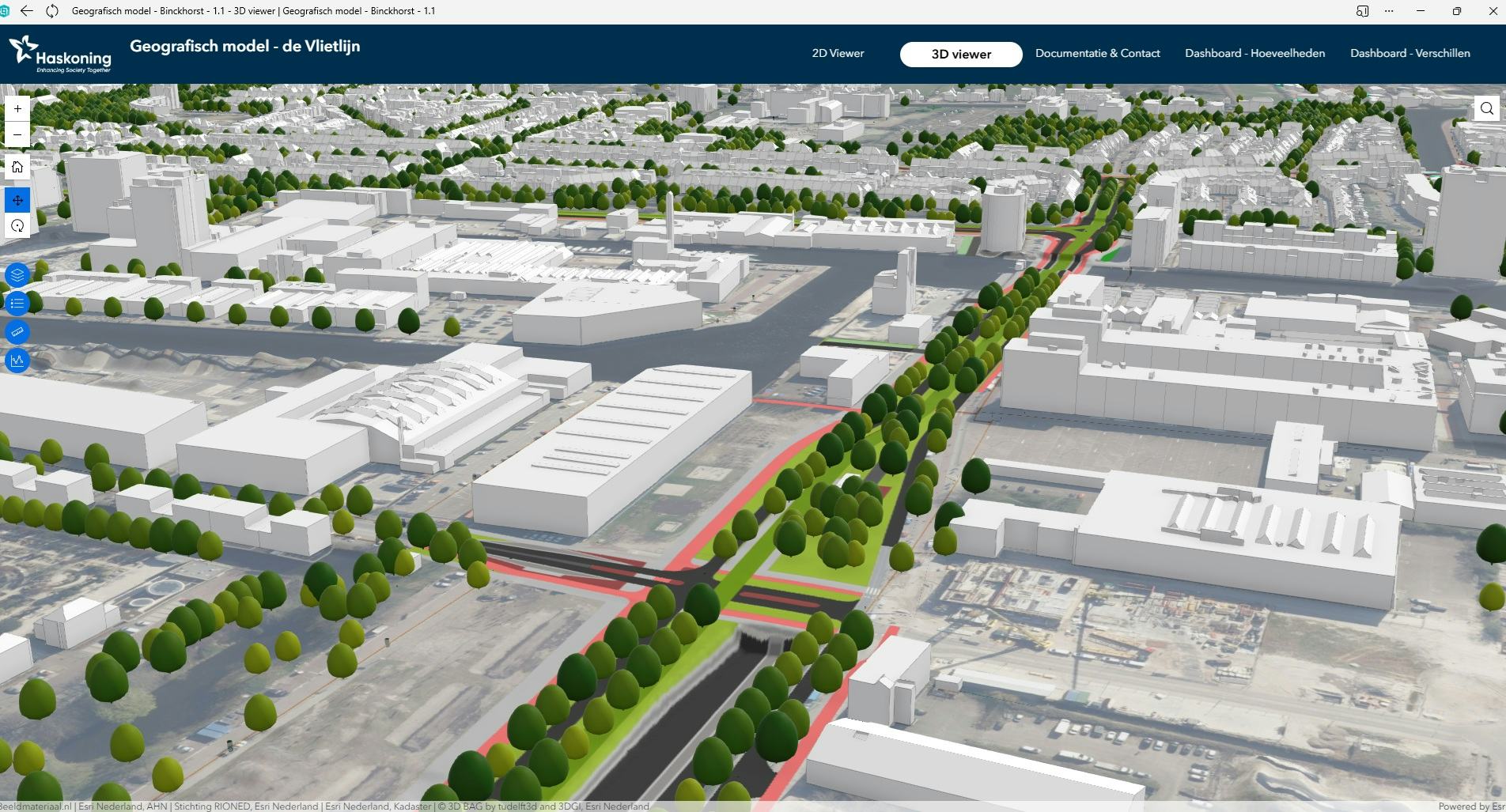
Task: Open Dashboard - Hoeveelheden
Action: click(x=1254, y=53)
